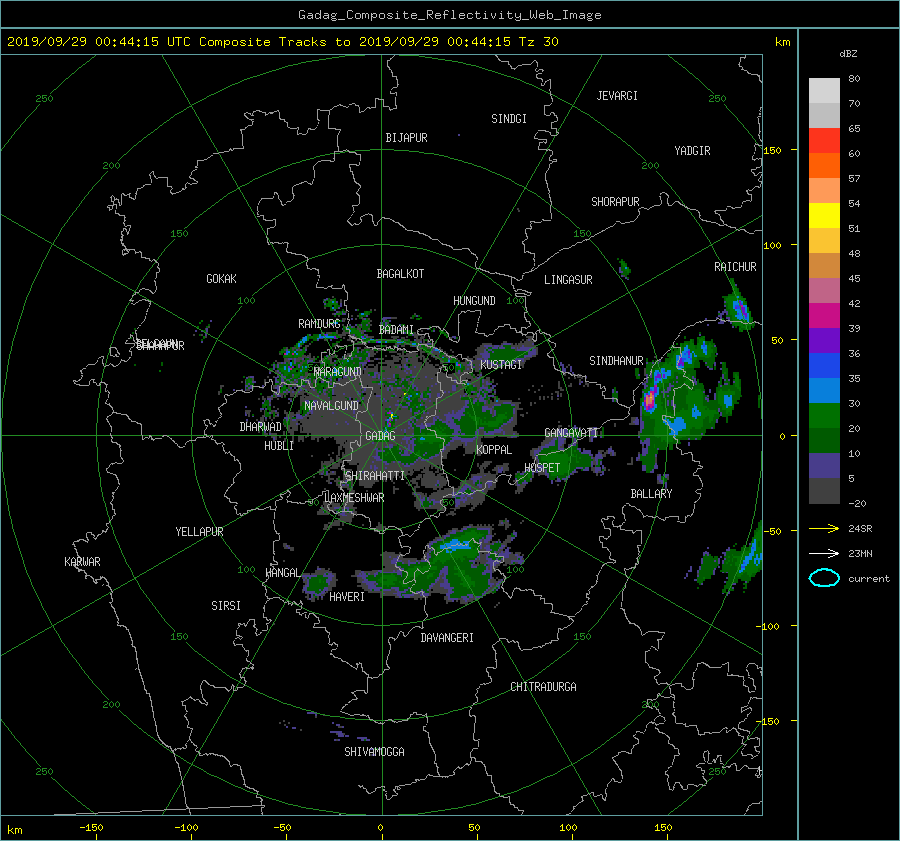Click the BAGALKOT city label
This screenshot has height=841, width=900.
400,274
